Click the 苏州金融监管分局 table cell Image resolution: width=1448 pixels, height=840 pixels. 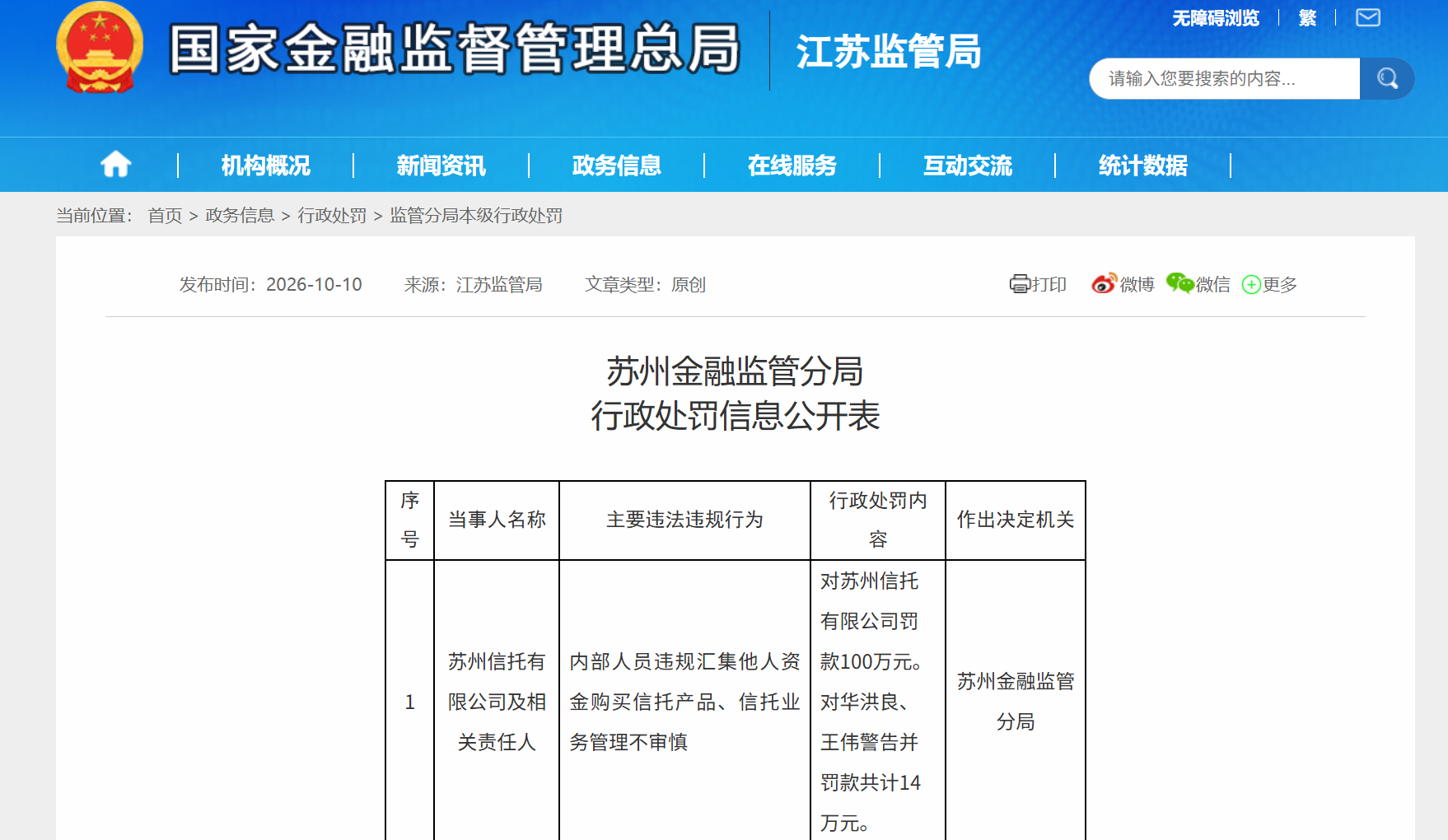[1016, 702]
